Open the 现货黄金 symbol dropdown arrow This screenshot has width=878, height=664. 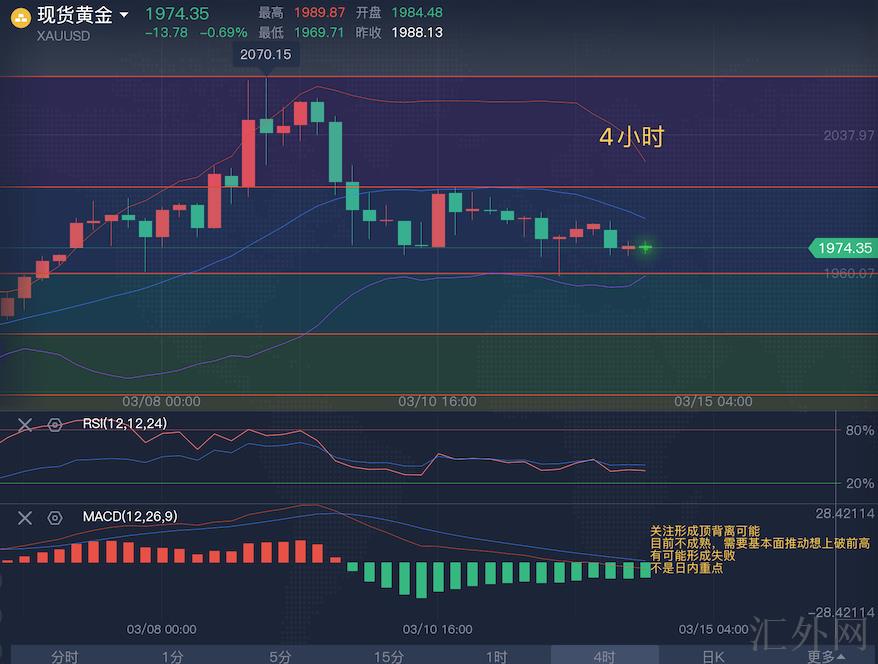click(123, 15)
